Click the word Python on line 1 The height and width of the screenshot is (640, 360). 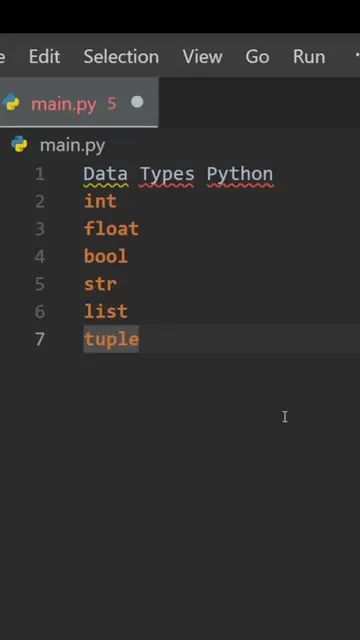(x=240, y=176)
